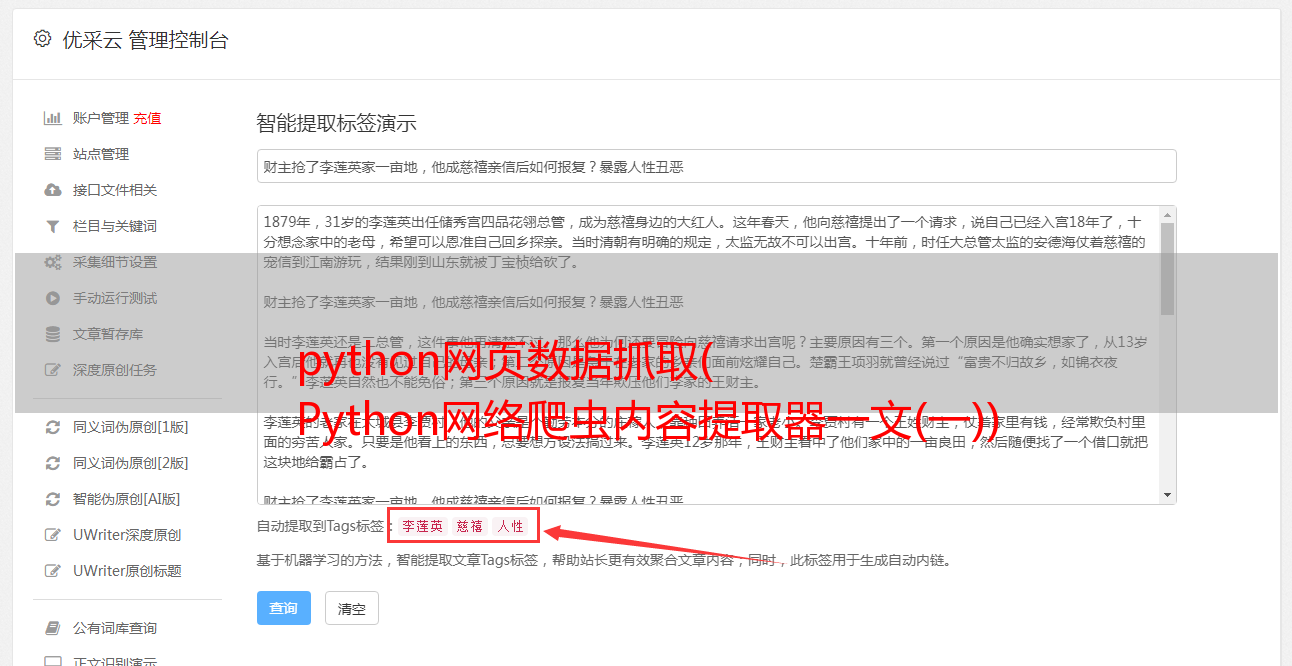
Task: Click the refresh icon beside 智能伪原创[AI版]
Action: point(53,499)
